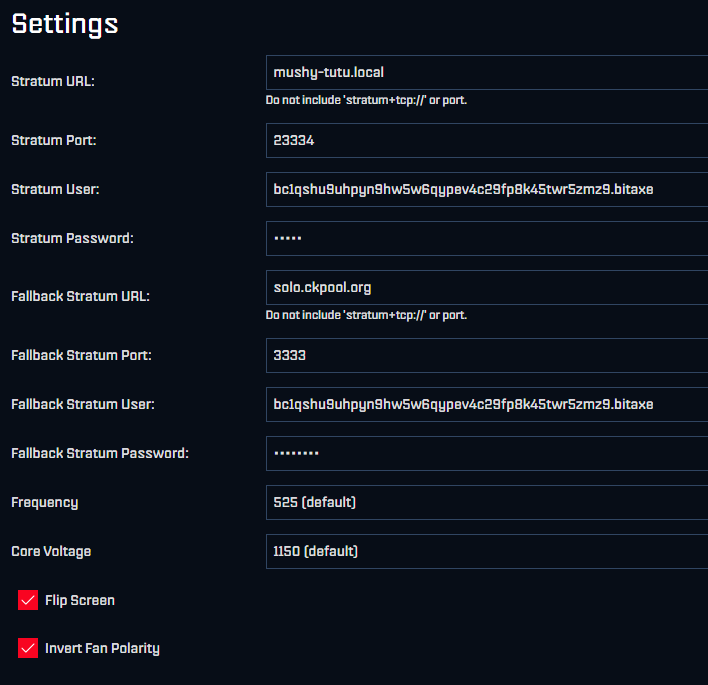Click the 'Core Voltage' label text
The width and height of the screenshot is (708, 685).
coord(51,551)
